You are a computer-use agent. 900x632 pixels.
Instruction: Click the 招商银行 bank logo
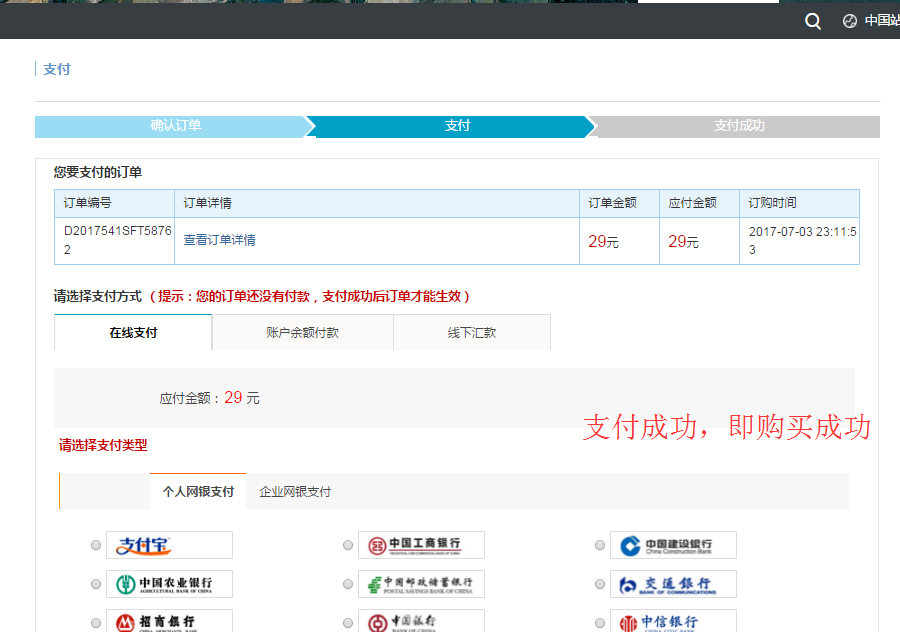pyautogui.click(x=169, y=621)
